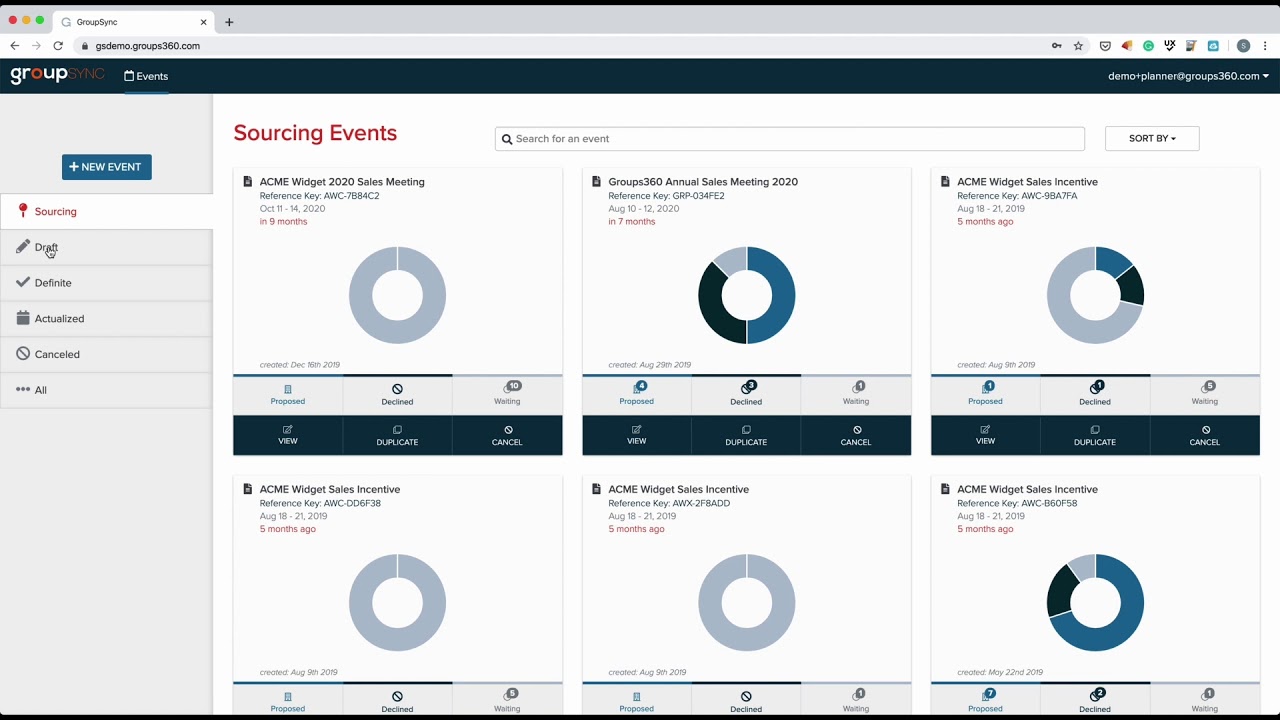The image size is (1280, 720).
Task: Open a new browser tab
Action: [229, 21]
